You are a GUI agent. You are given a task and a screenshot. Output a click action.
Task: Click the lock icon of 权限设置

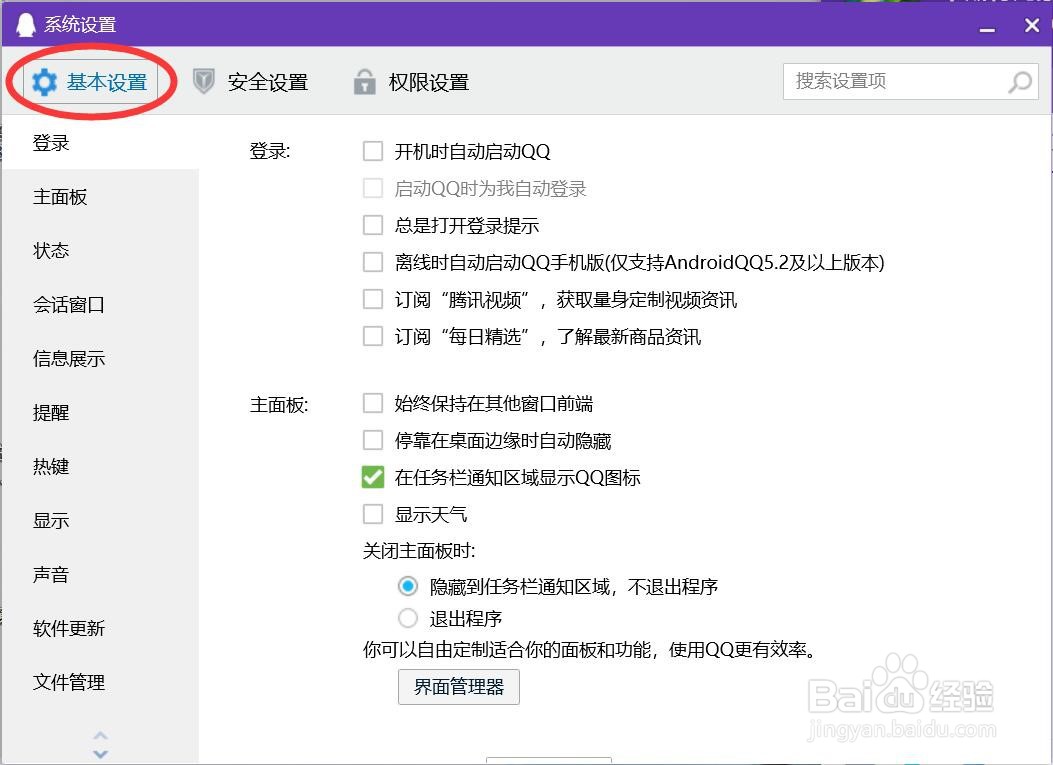pos(365,81)
